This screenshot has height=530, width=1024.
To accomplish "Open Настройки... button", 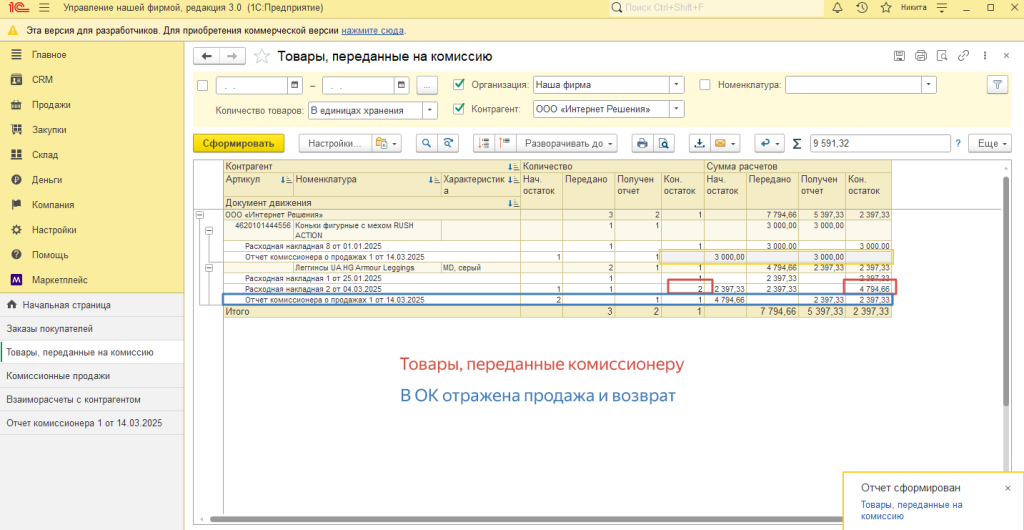I will [335, 144].
